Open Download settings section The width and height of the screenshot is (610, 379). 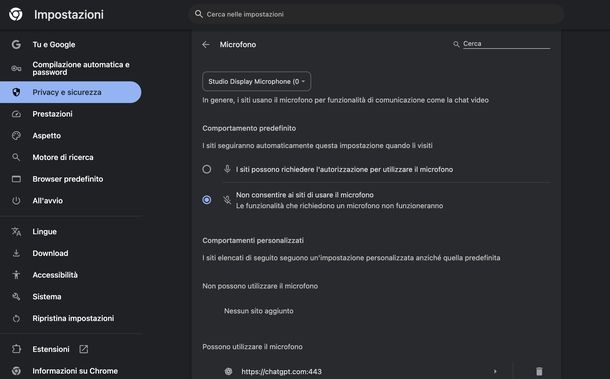coord(71,253)
